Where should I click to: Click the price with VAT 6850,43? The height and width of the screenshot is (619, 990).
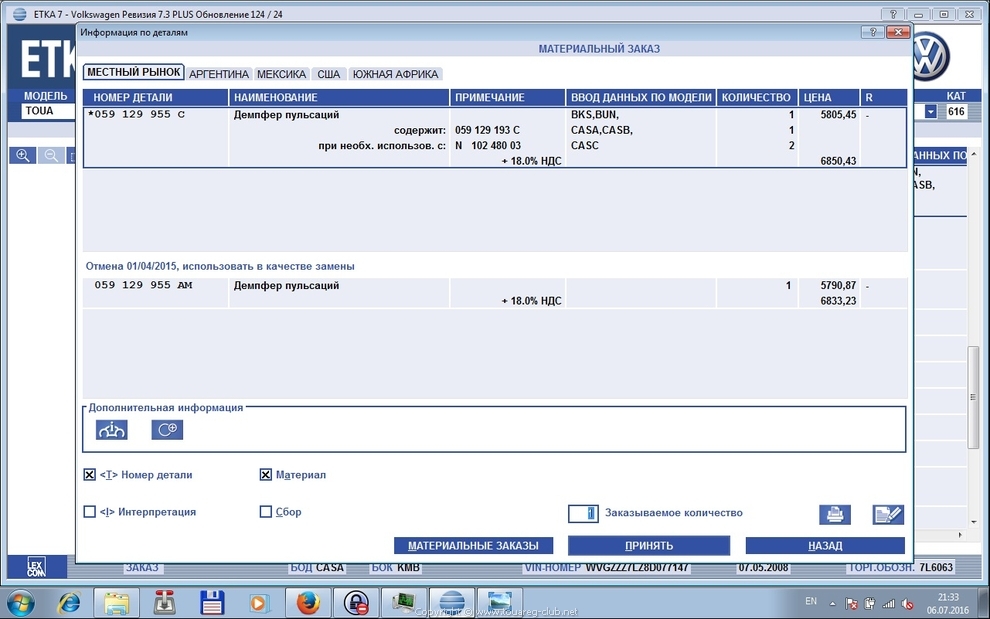pos(838,161)
